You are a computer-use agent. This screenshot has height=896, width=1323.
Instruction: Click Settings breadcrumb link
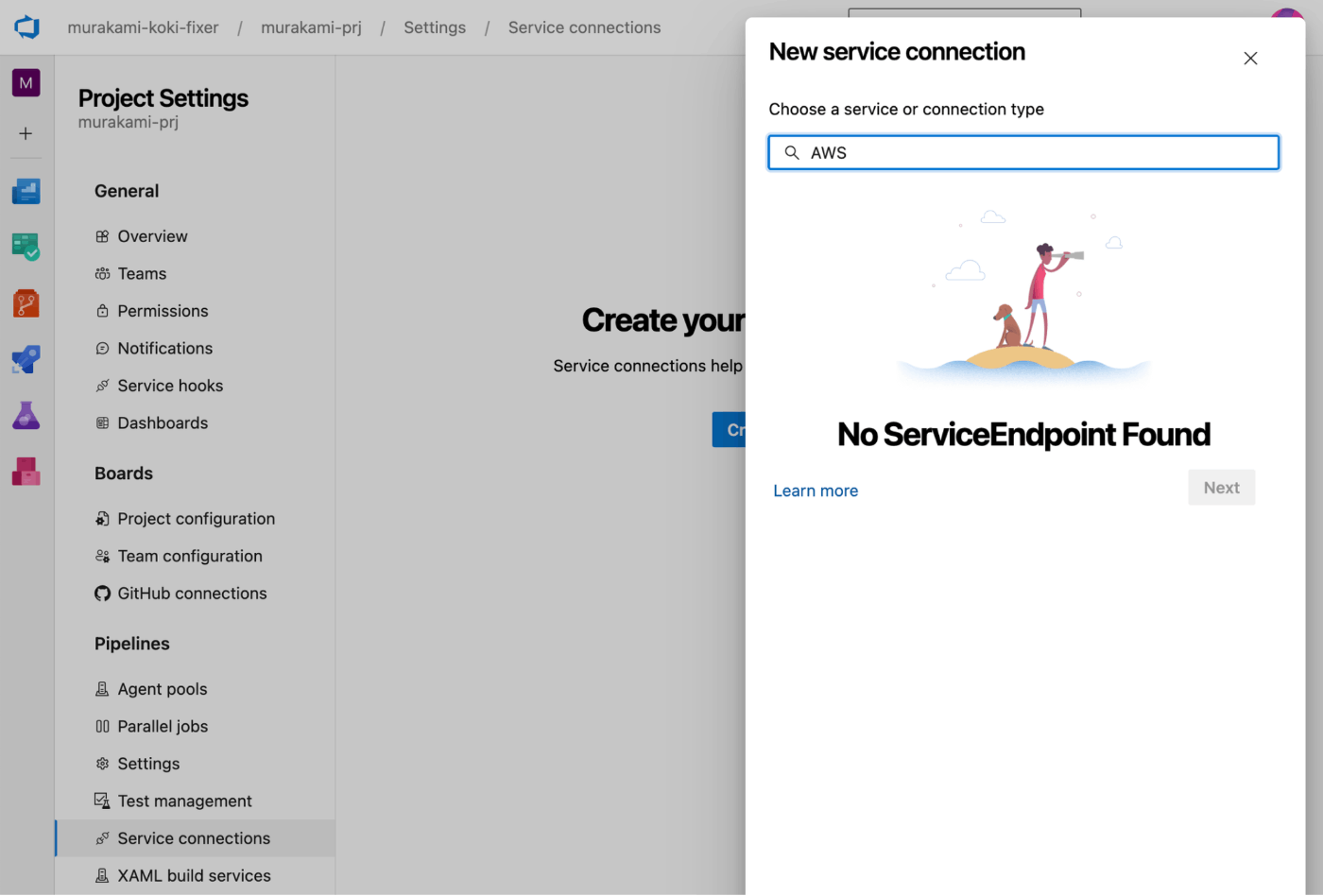(x=435, y=27)
